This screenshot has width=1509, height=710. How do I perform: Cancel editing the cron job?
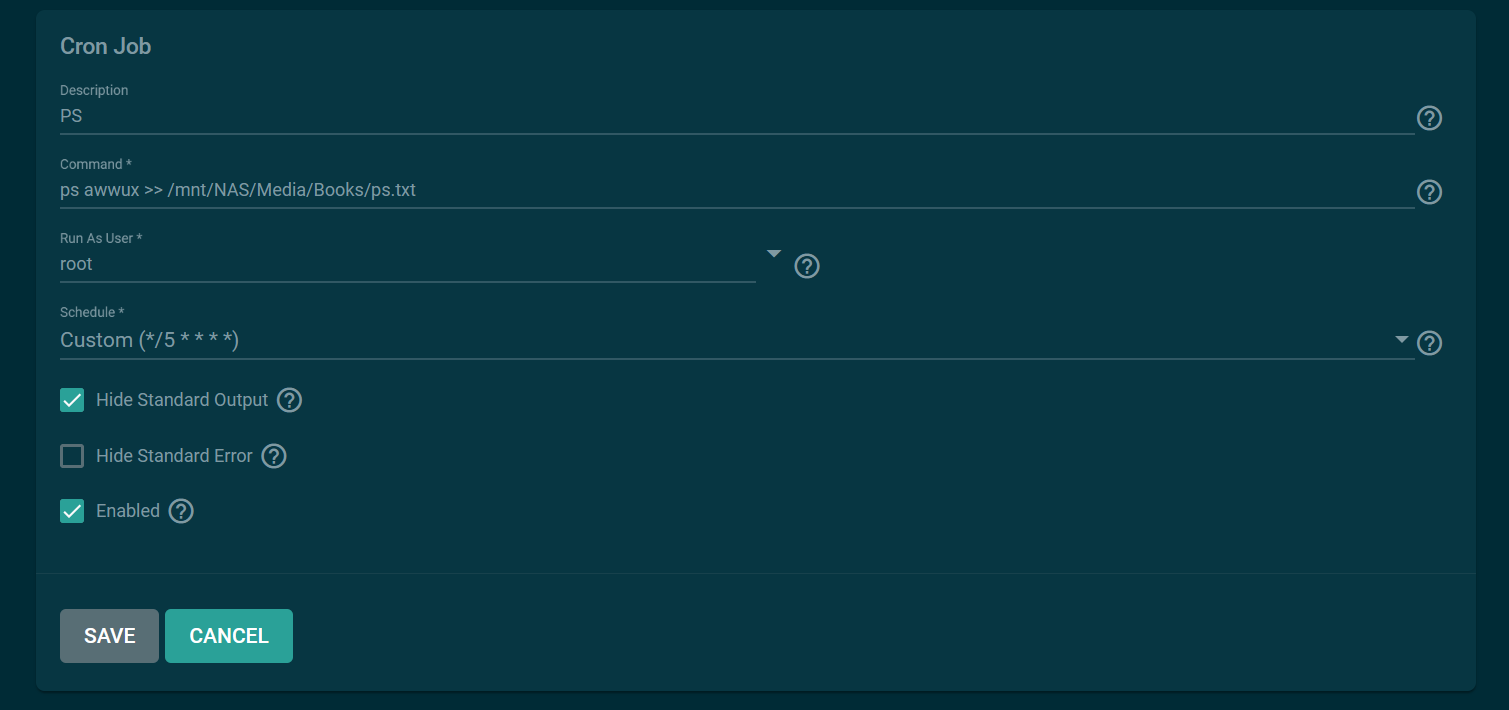pyautogui.click(x=229, y=636)
